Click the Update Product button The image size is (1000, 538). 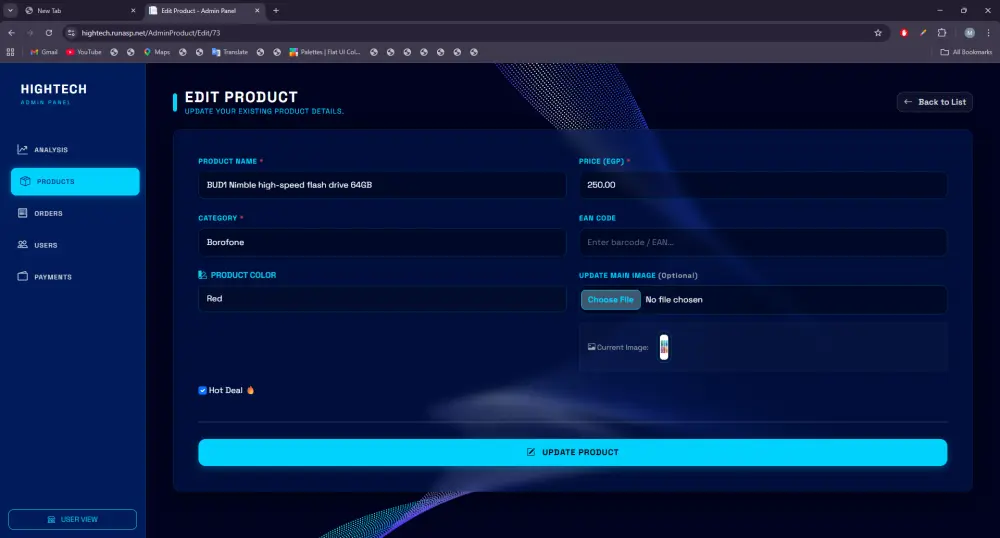572,452
